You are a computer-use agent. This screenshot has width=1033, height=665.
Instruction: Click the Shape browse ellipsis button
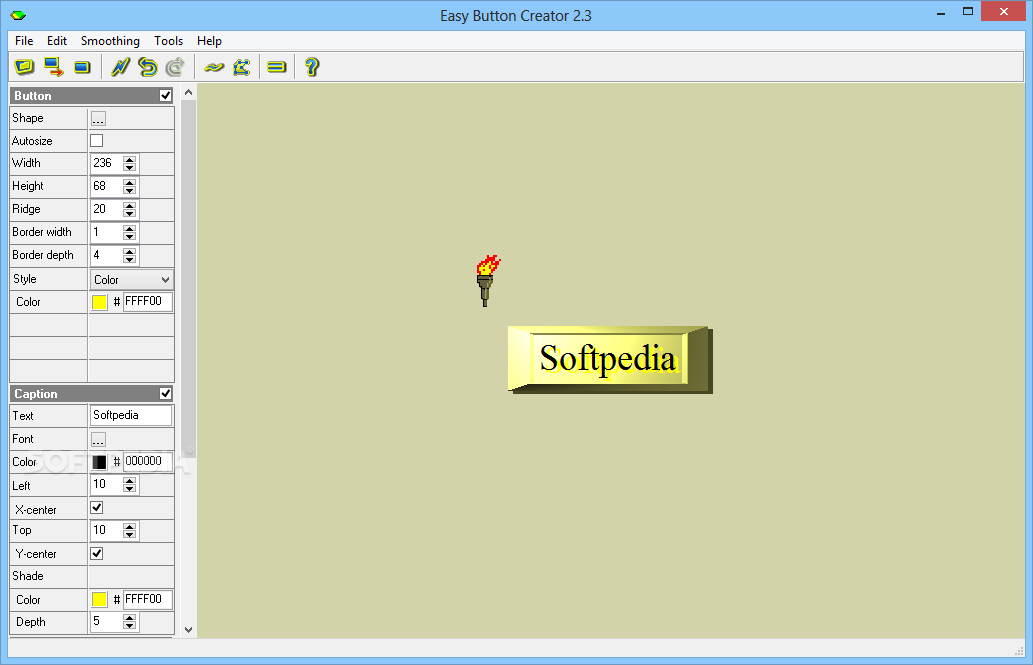pyautogui.click(x=98, y=119)
